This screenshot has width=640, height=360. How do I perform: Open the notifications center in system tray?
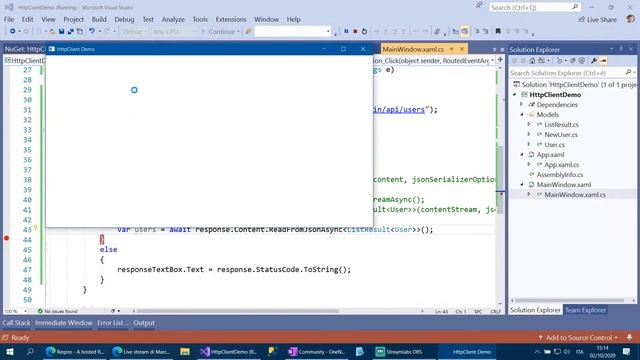627,352
